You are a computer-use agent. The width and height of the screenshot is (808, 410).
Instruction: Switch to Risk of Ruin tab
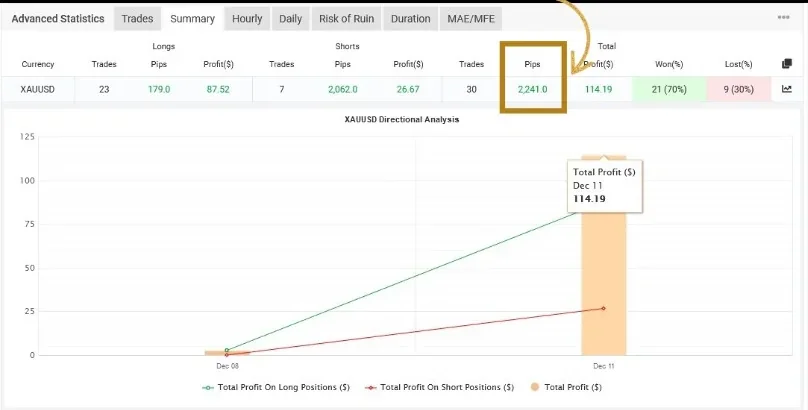click(x=346, y=19)
